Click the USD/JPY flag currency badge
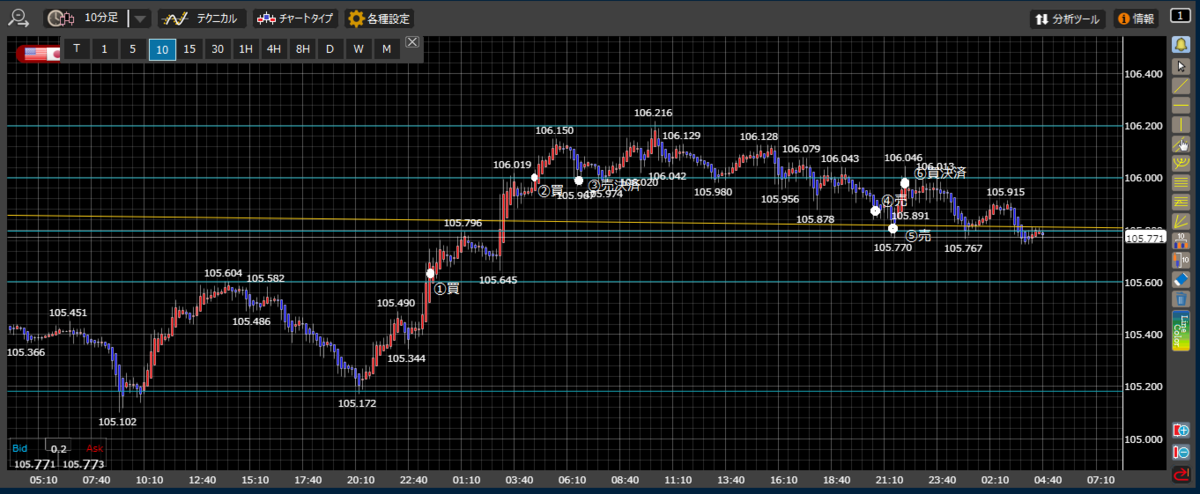The height and width of the screenshot is (494, 1200). [38, 53]
